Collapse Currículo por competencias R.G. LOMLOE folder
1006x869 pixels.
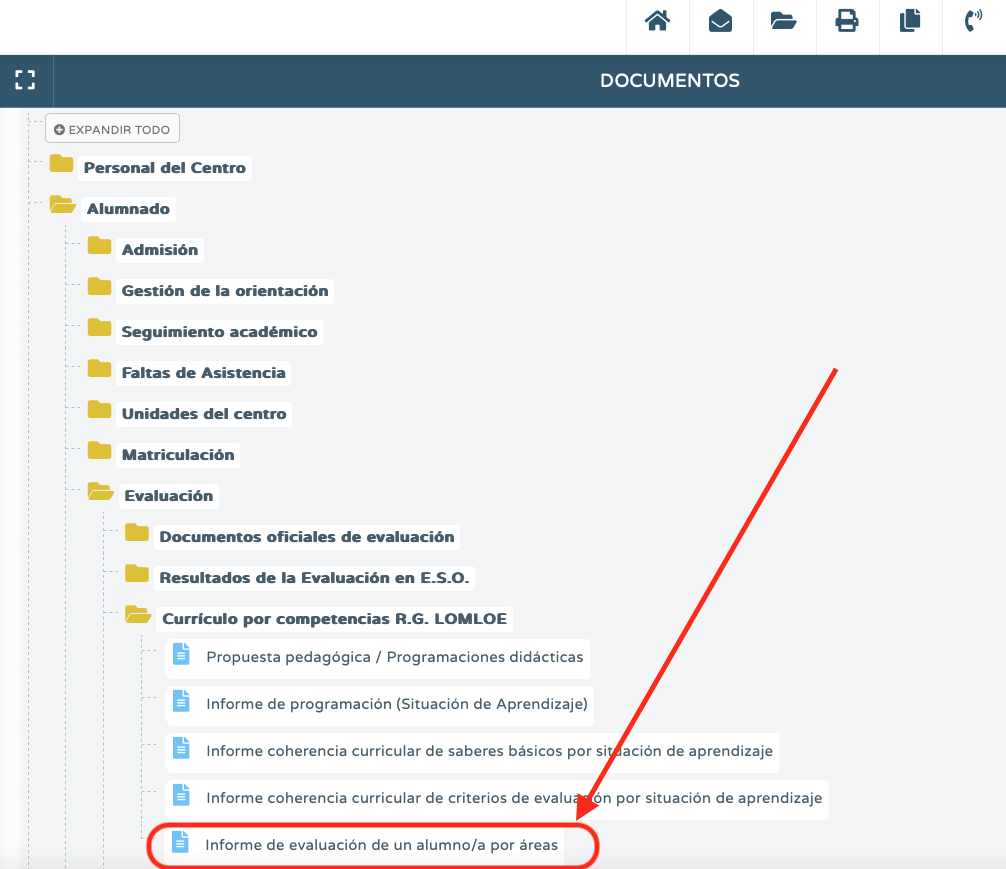coord(334,619)
